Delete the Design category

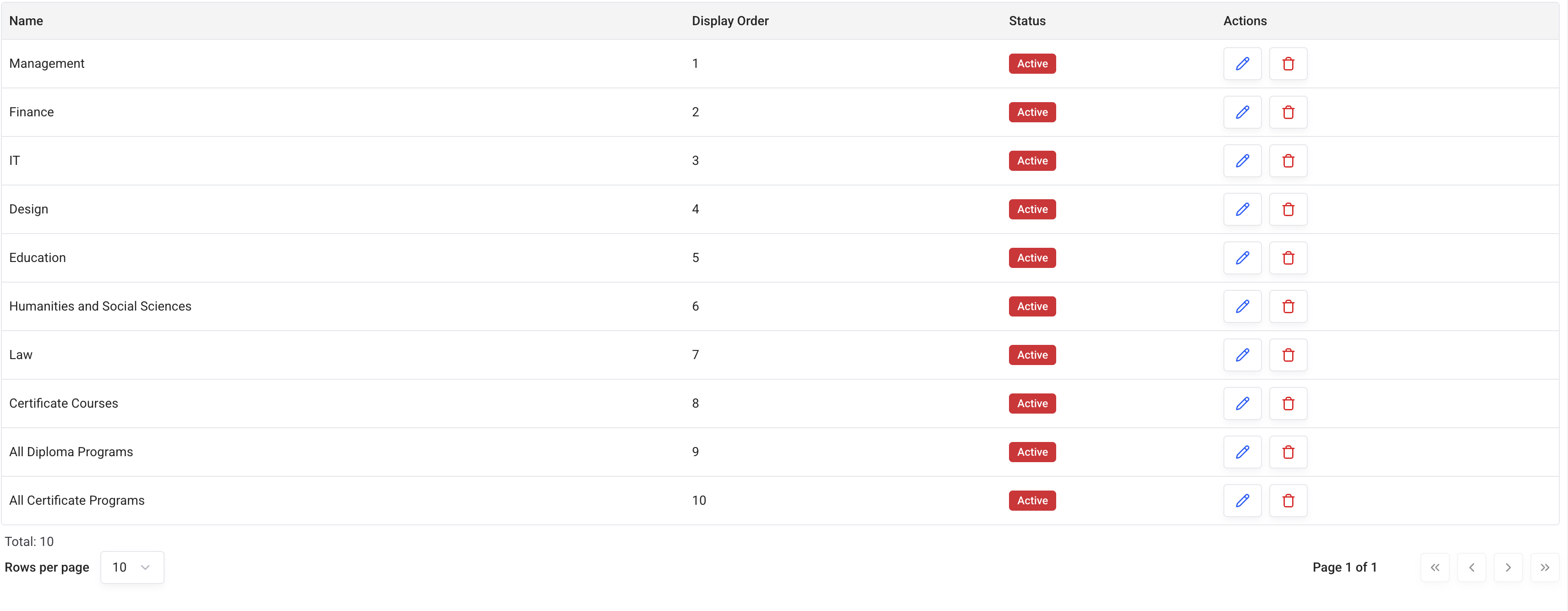click(x=1288, y=209)
